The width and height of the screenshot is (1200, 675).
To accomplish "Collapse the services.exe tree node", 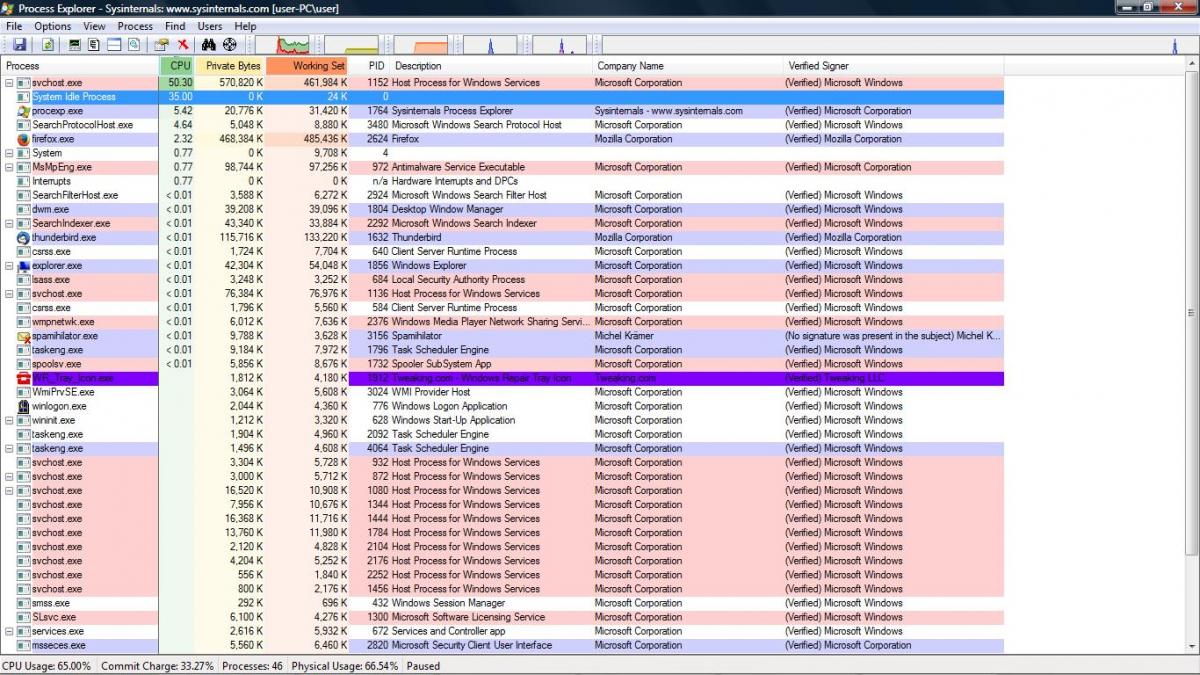I will (x=9, y=632).
